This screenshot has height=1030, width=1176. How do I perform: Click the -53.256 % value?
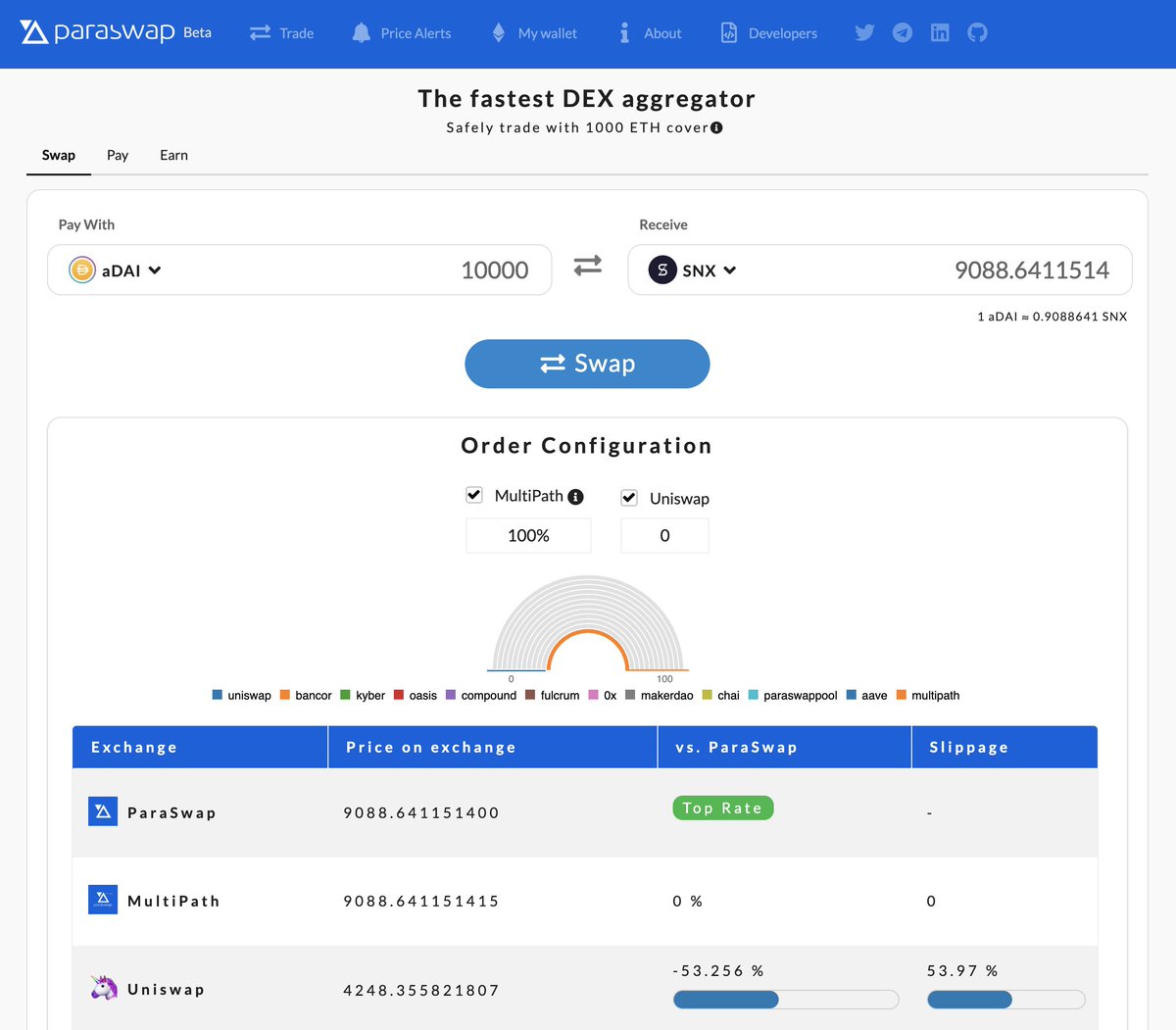point(718,970)
